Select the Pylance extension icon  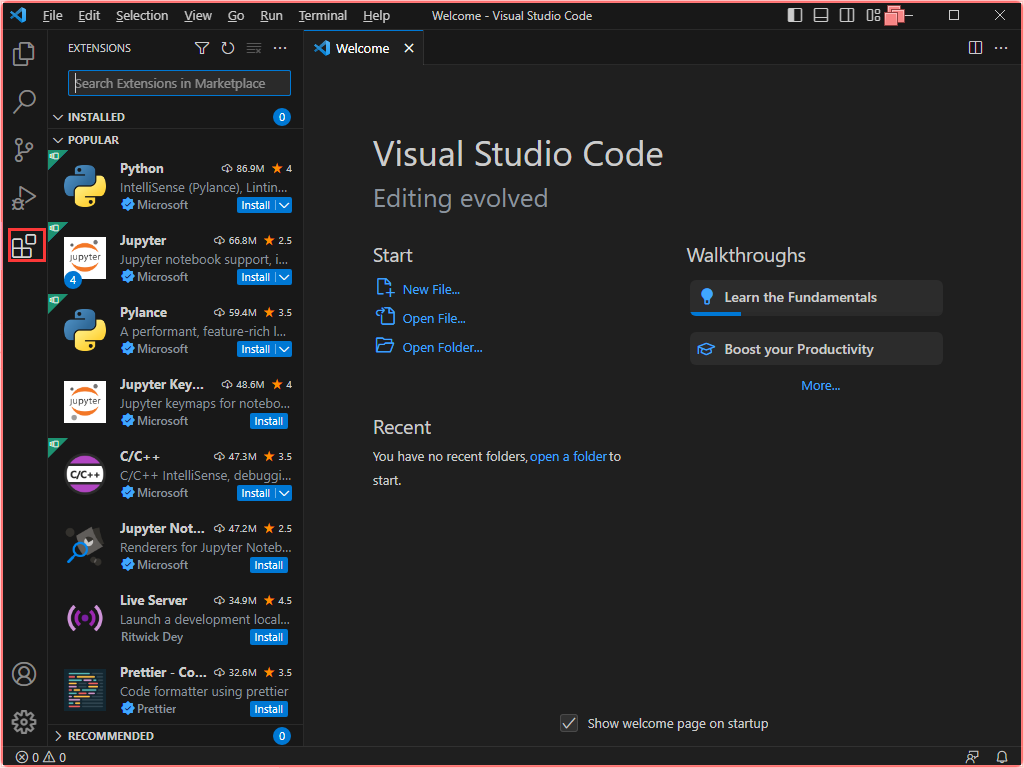pos(85,330)
